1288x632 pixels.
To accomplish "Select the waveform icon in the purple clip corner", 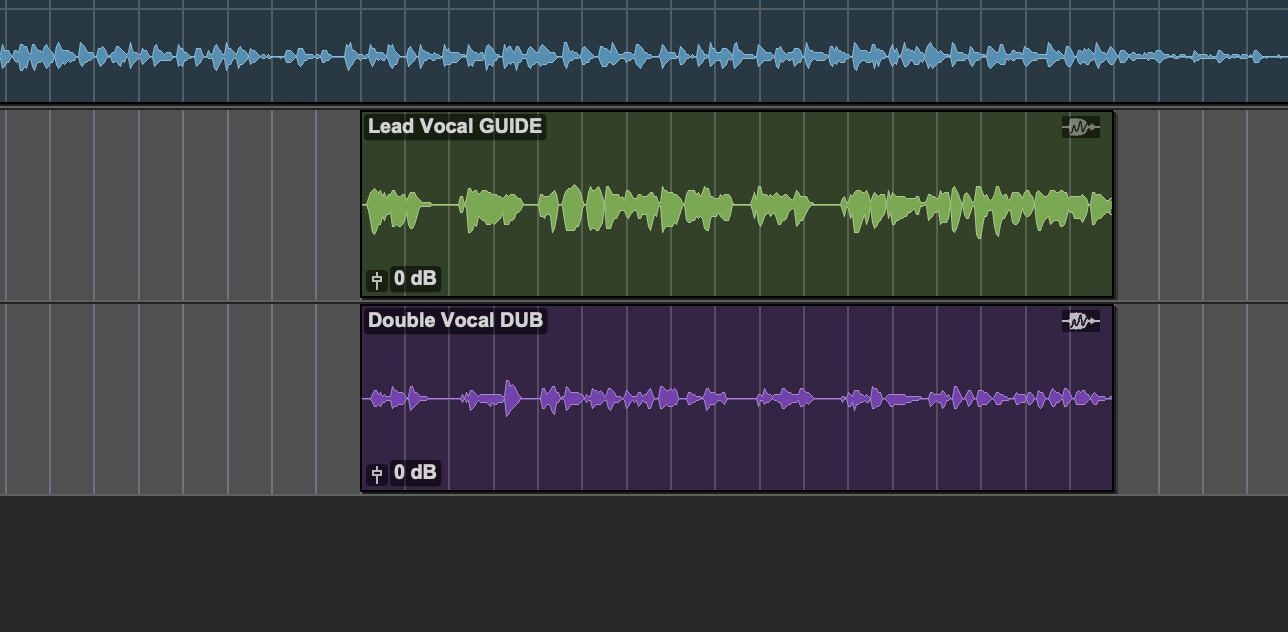I will [1081, 321].
